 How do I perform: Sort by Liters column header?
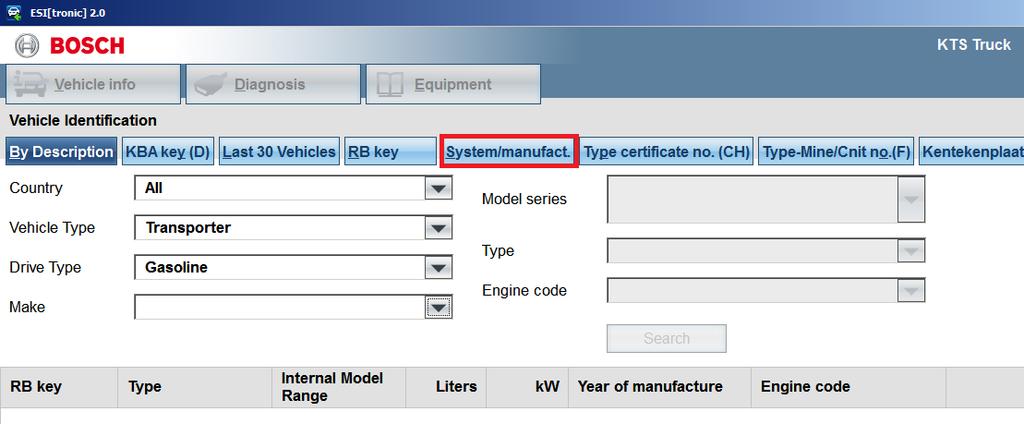pyautogui.click(x=446, y=387)
